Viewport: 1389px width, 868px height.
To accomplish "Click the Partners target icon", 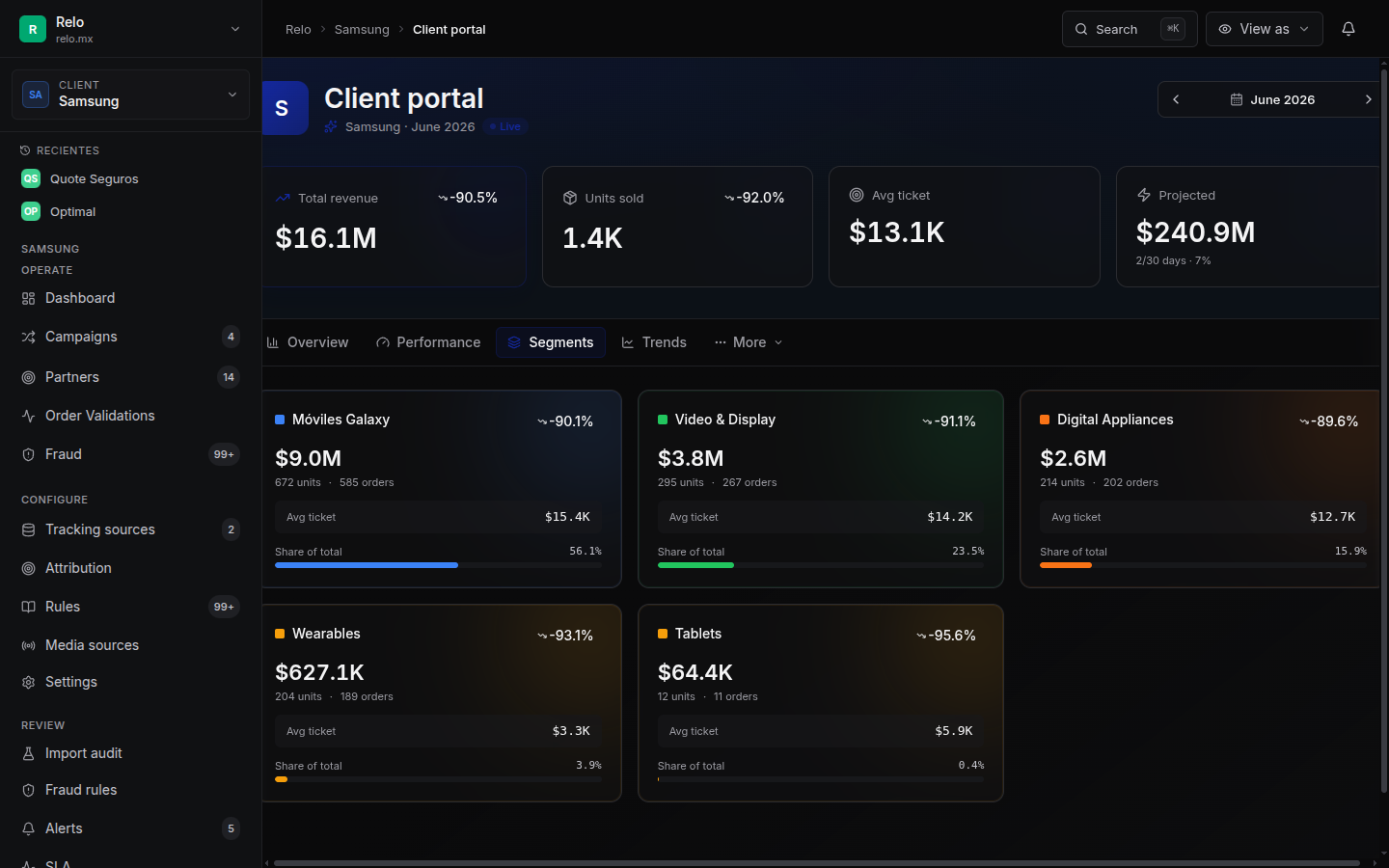I will [28, 377].
